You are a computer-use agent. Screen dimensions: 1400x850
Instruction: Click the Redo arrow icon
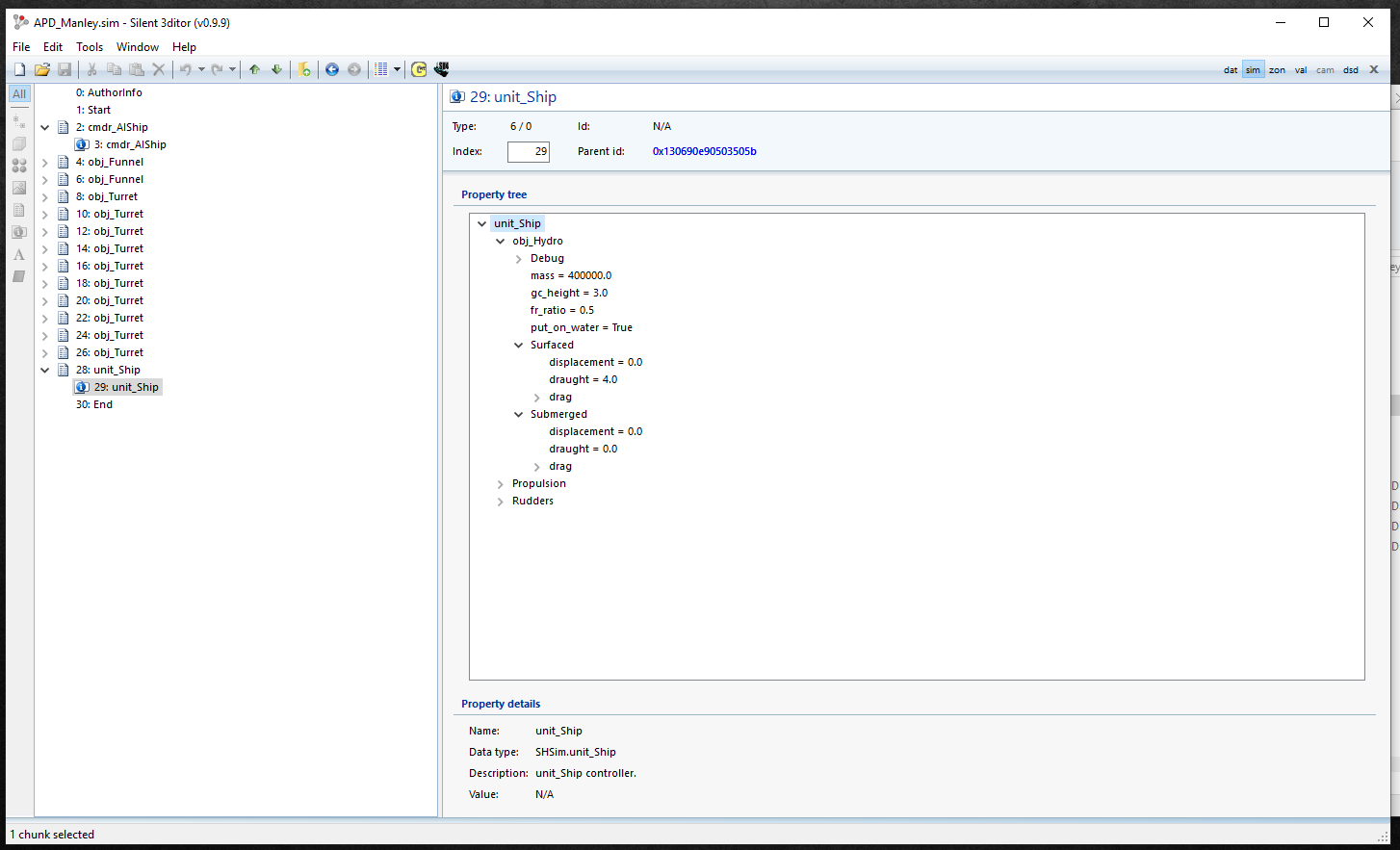tap(217, 69)
